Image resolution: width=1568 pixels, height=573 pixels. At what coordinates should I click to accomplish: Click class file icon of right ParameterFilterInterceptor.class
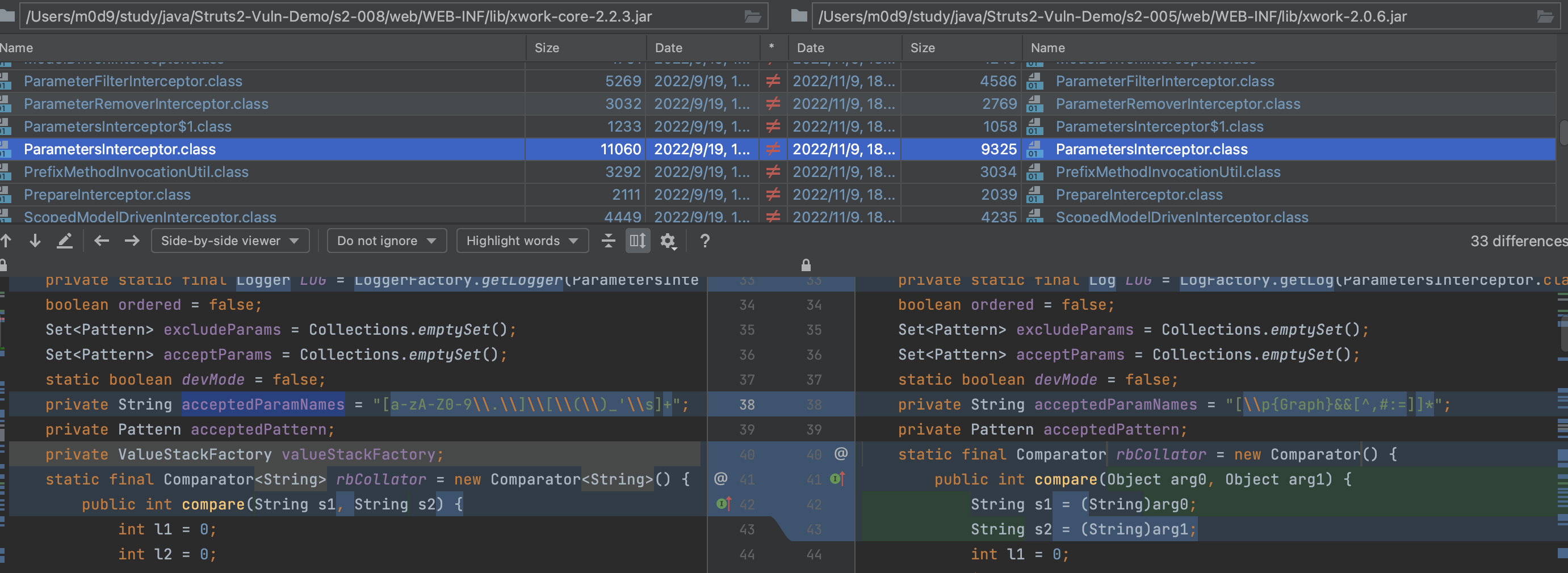pyautogui.click(x=1034, y=81)
